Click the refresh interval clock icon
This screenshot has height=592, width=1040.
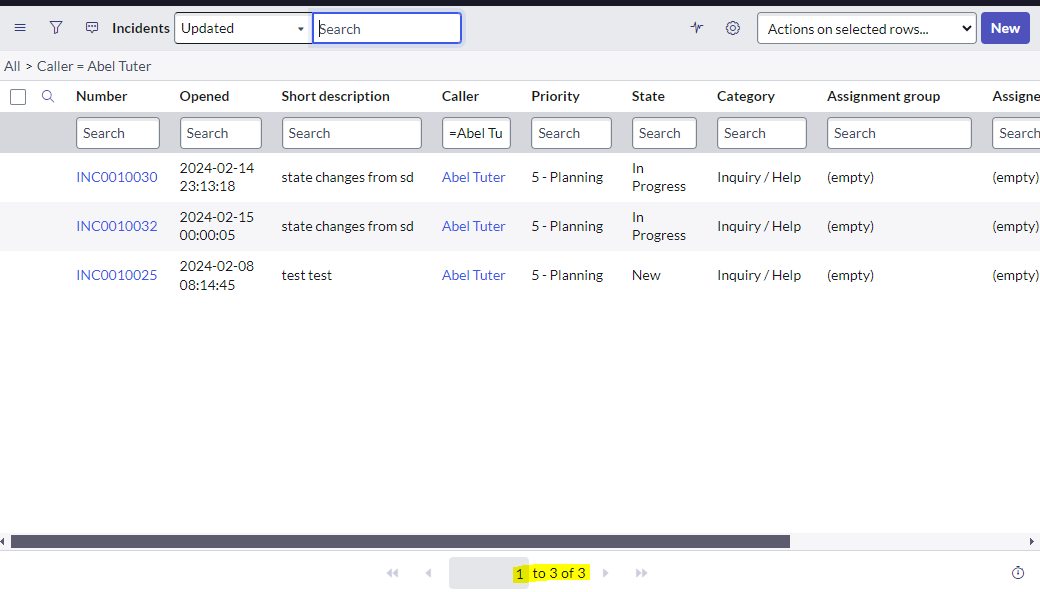[1017, 572]
